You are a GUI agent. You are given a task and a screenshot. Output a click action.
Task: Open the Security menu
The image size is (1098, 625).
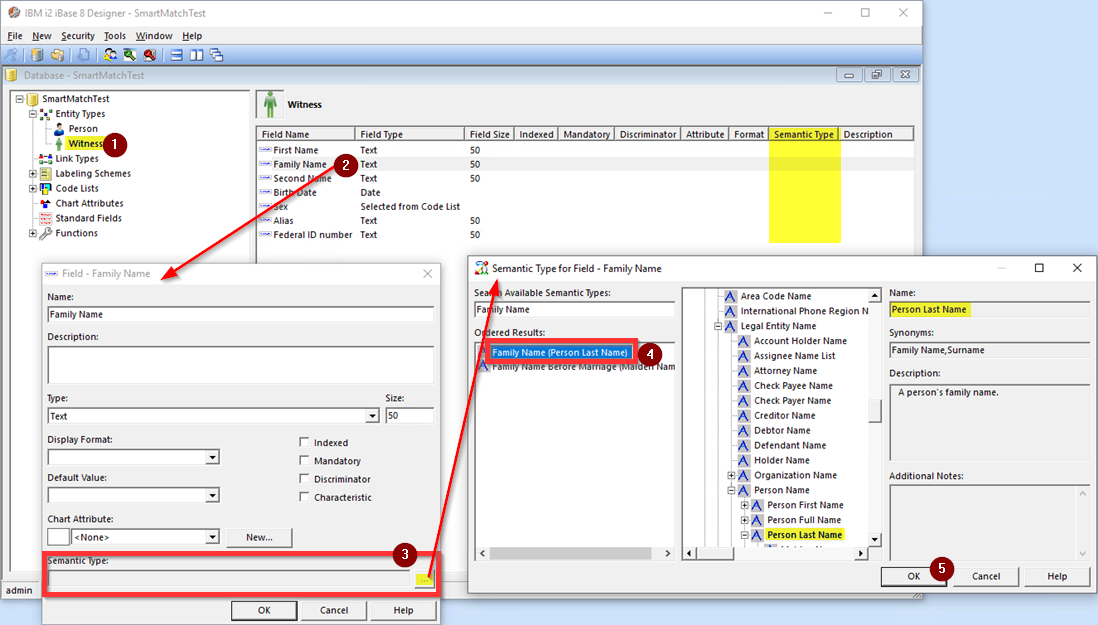pos(77,35)
